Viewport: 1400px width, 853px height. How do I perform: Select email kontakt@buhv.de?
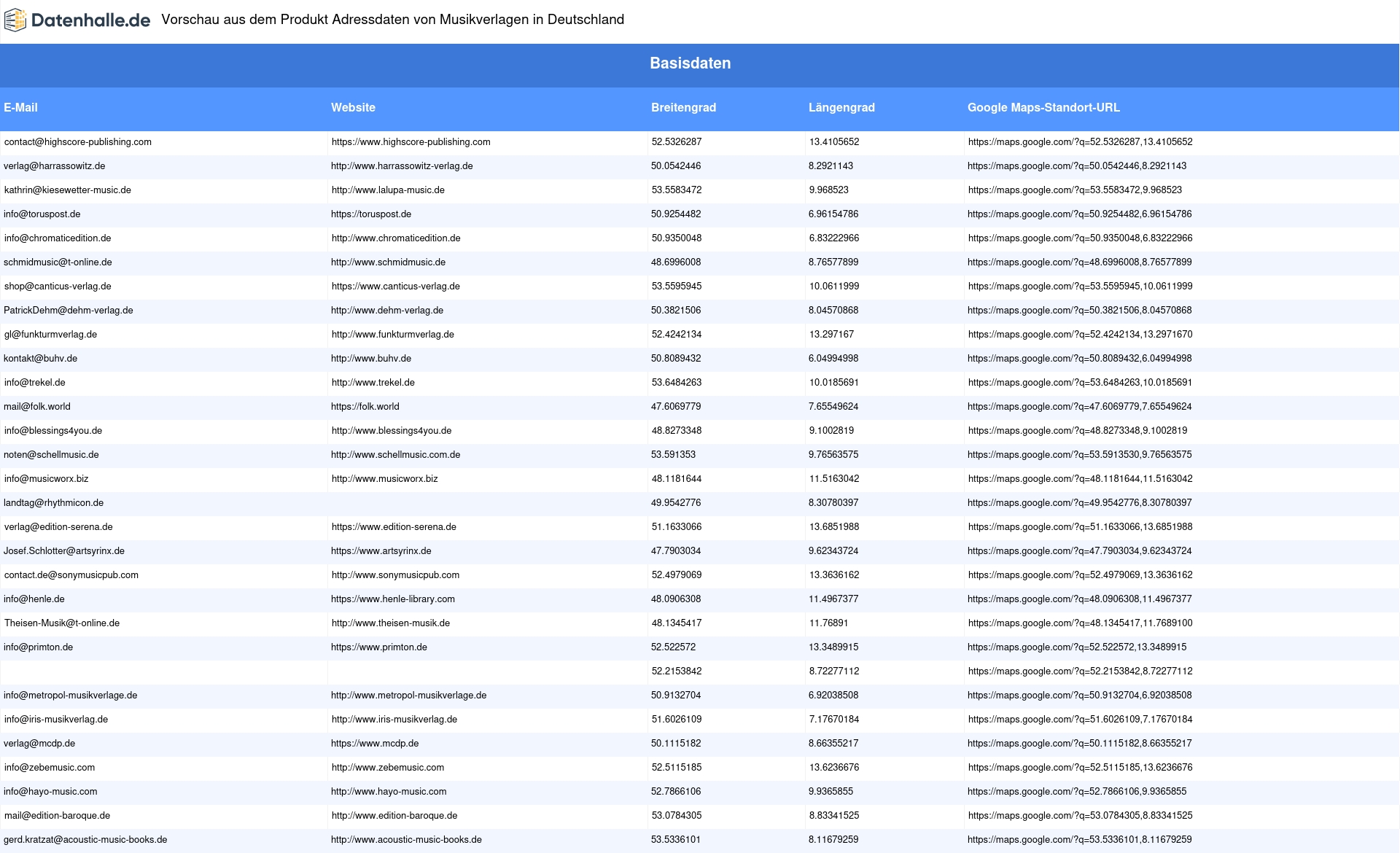point(40,359)
